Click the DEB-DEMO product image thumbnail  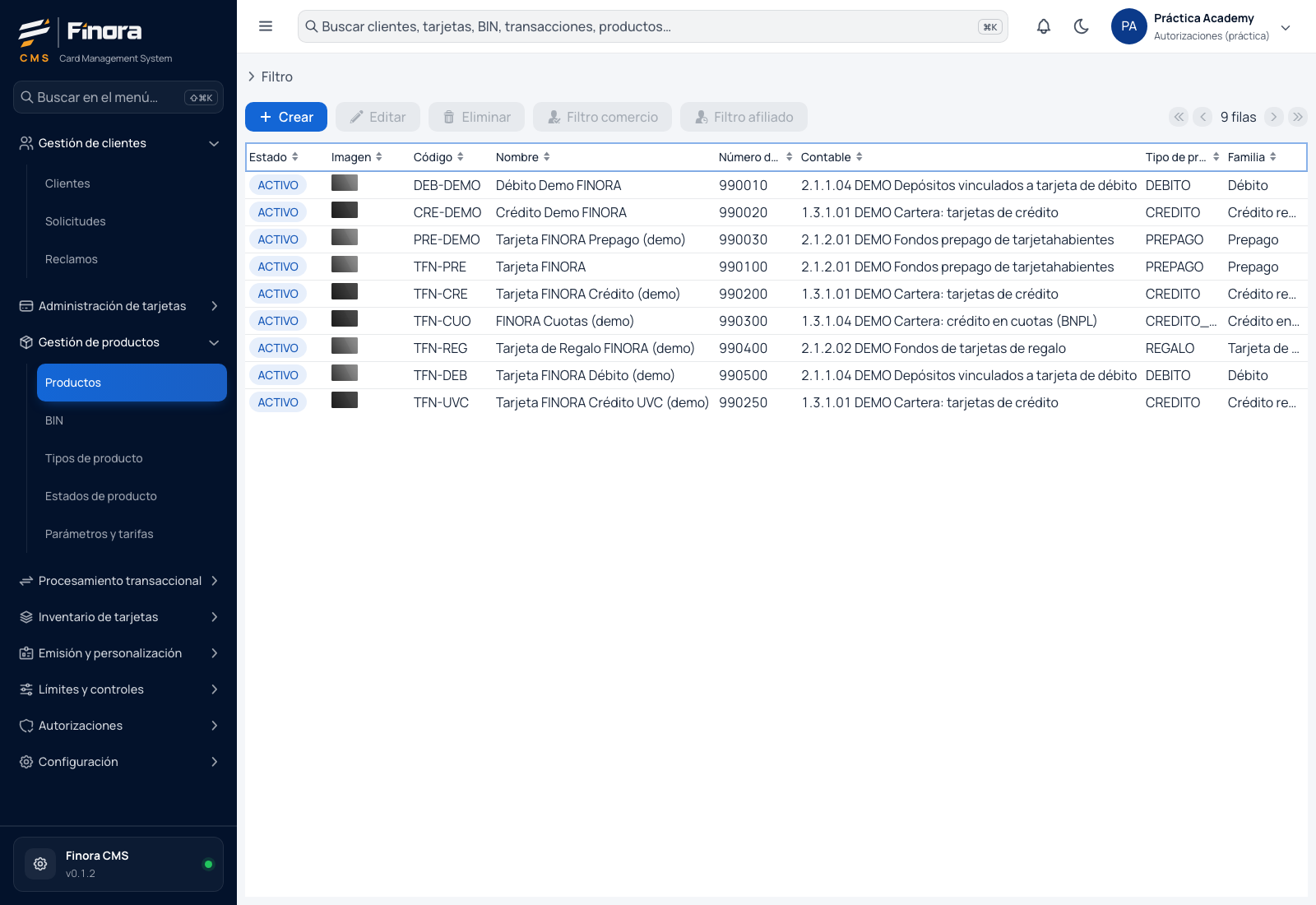345,183
